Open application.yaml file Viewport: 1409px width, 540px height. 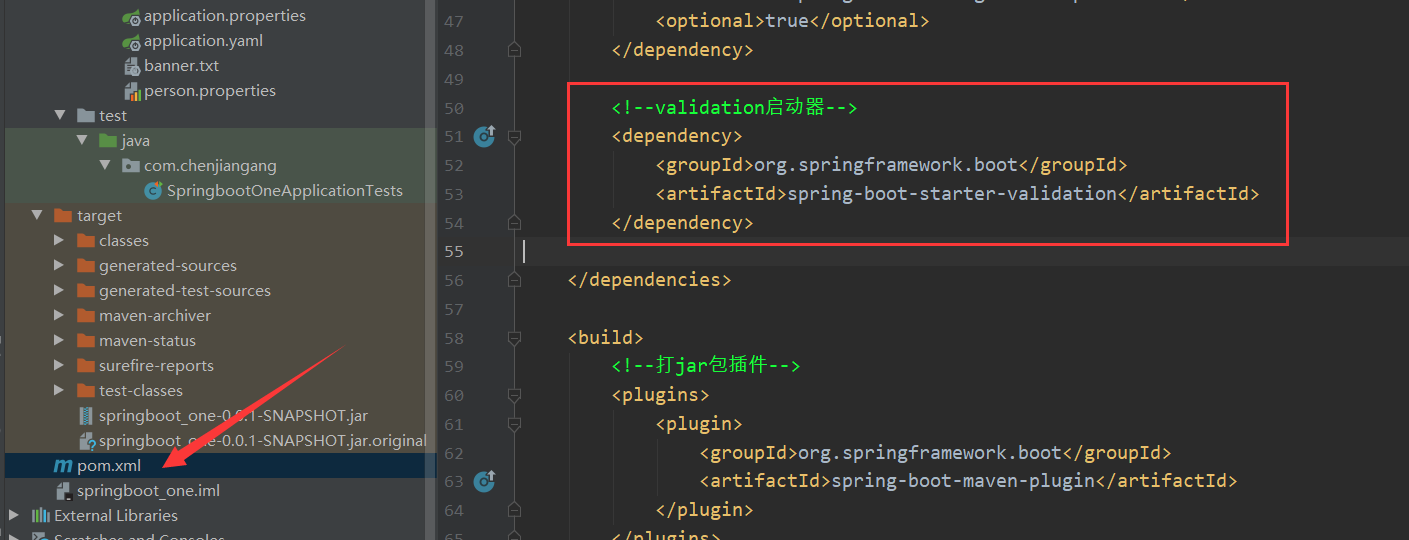pyautogui.click(x=204, y=41)
